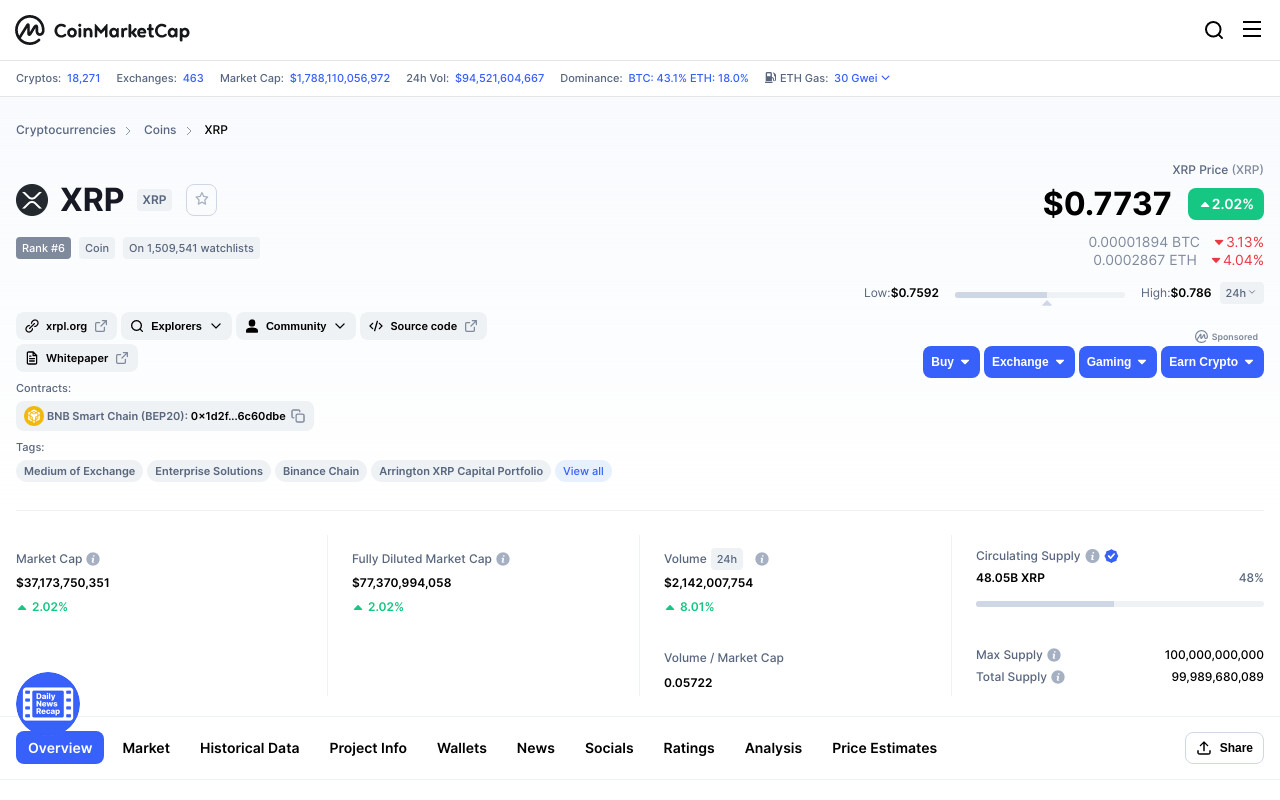Image resolution: width=1280 pixels, height=800 pixels.
Task: Click the Sponsored label icon
Action: (1201, 337)
